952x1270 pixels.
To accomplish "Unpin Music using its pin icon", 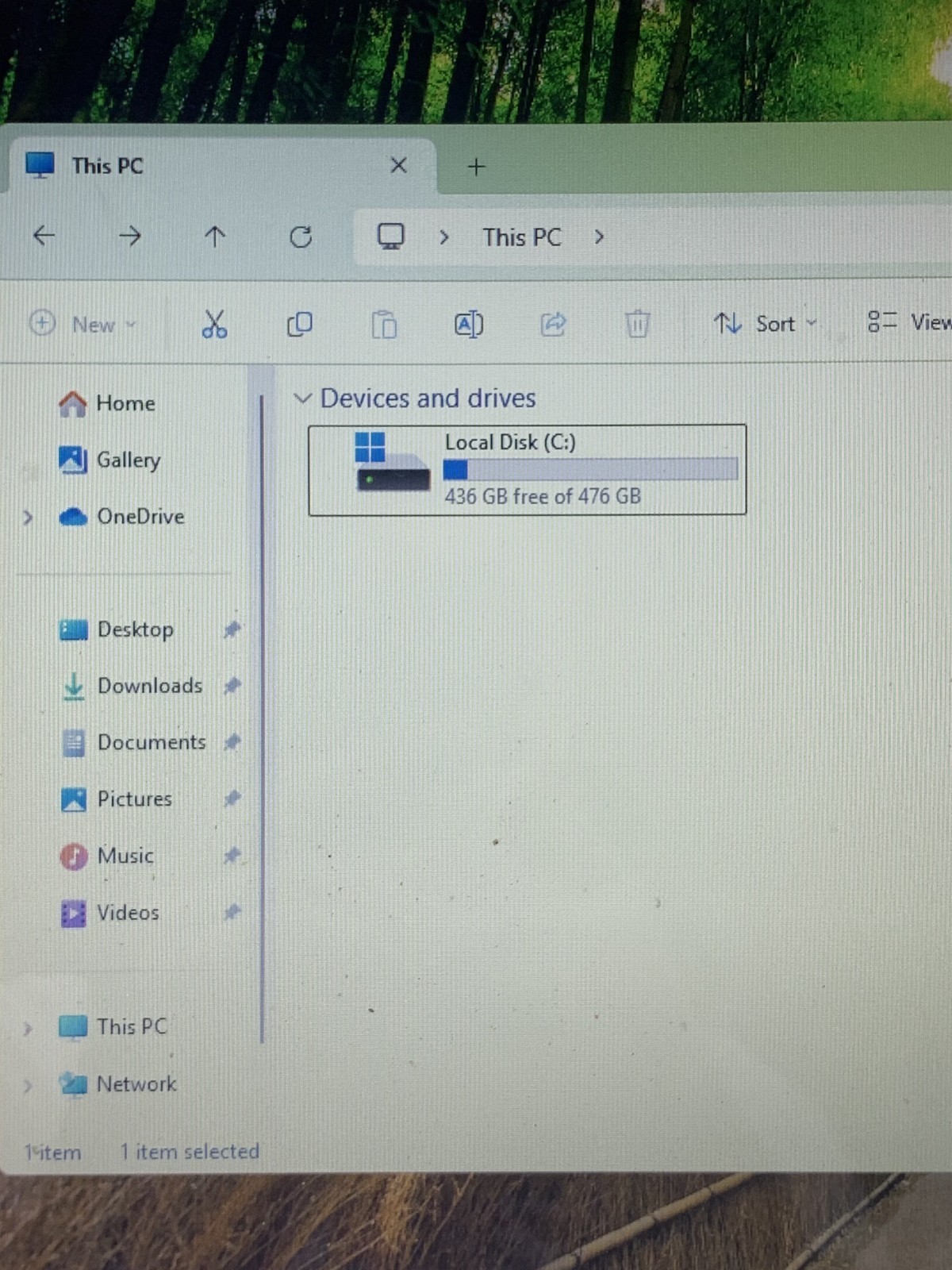I will coord(232,855).
